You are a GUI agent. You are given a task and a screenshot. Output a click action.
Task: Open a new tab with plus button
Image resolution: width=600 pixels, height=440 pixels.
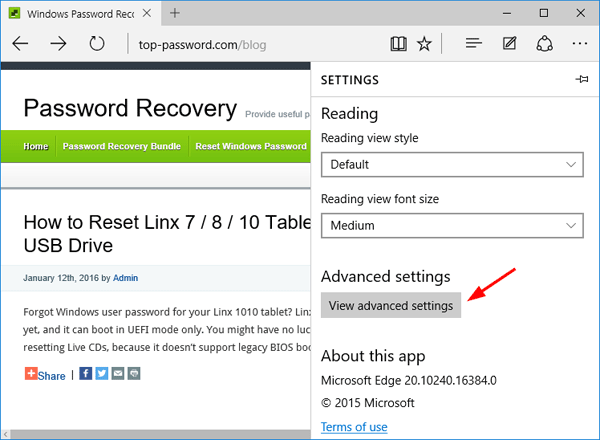175,13
